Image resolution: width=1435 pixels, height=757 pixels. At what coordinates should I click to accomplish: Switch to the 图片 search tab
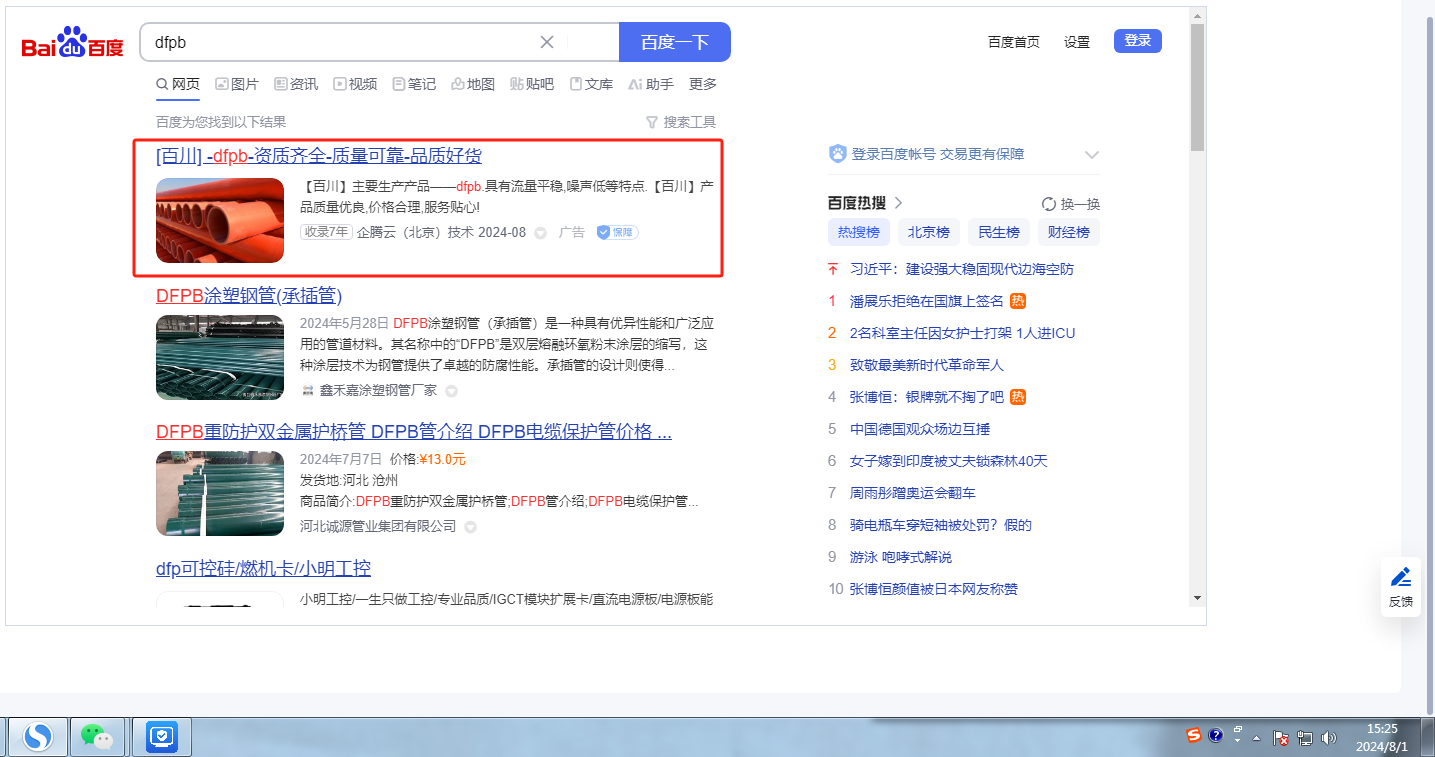[237, 84]
